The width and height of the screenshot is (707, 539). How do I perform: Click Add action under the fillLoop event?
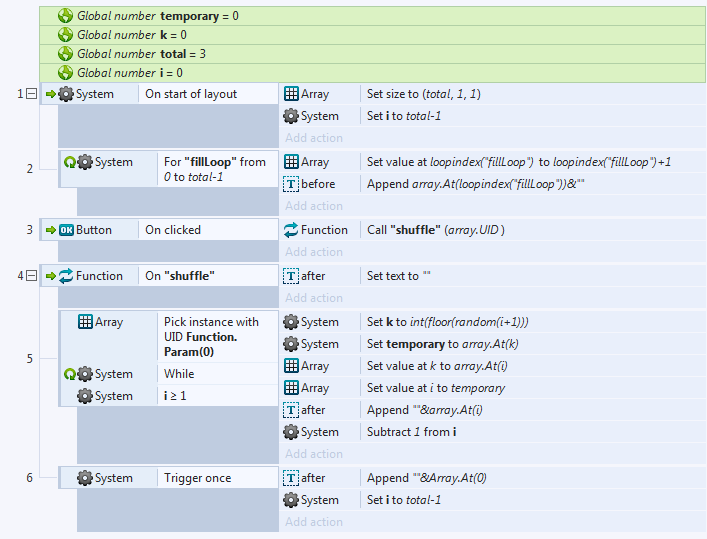[x=313, y=206]
